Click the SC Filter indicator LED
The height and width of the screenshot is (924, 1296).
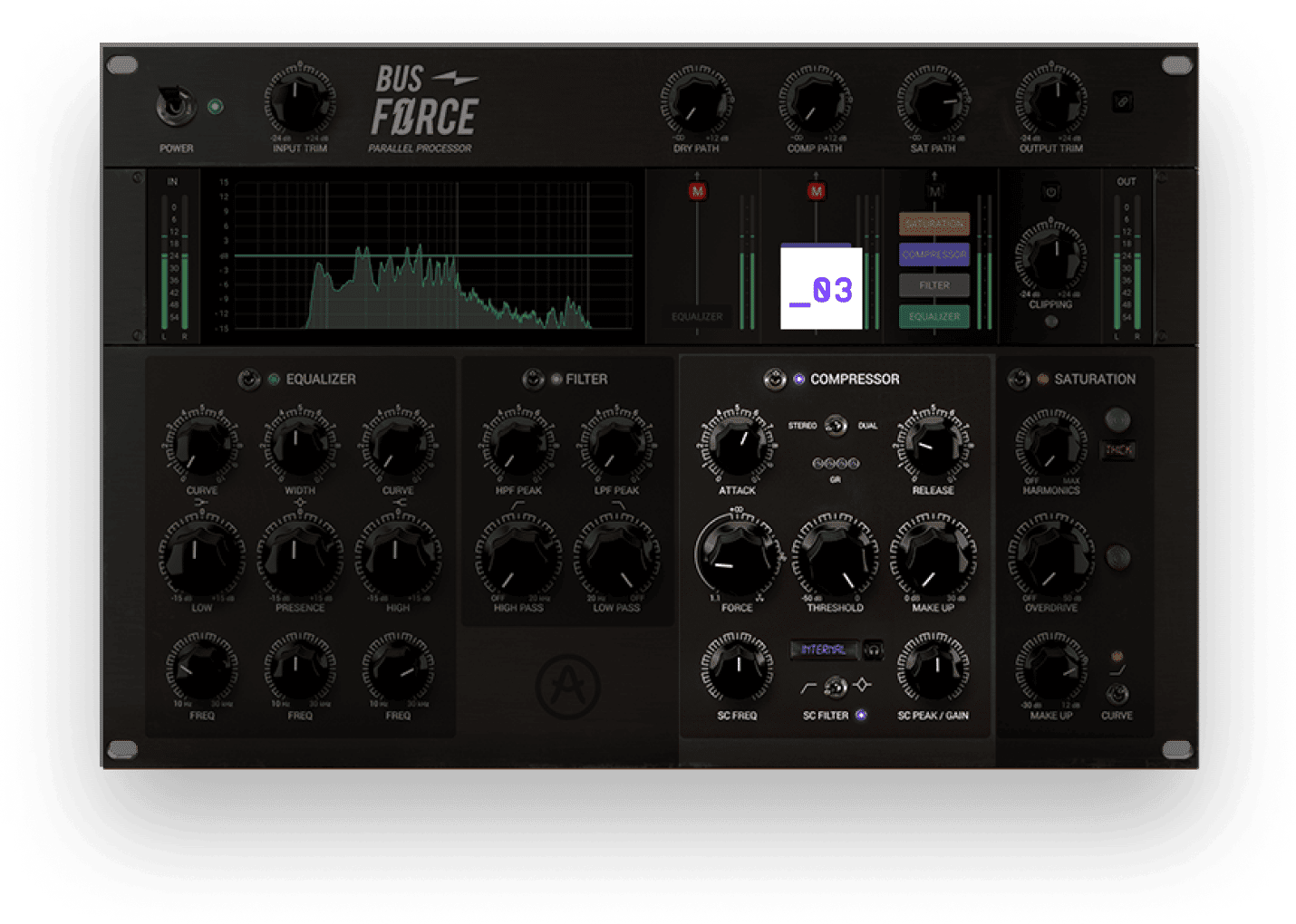(x=861, y=715)
